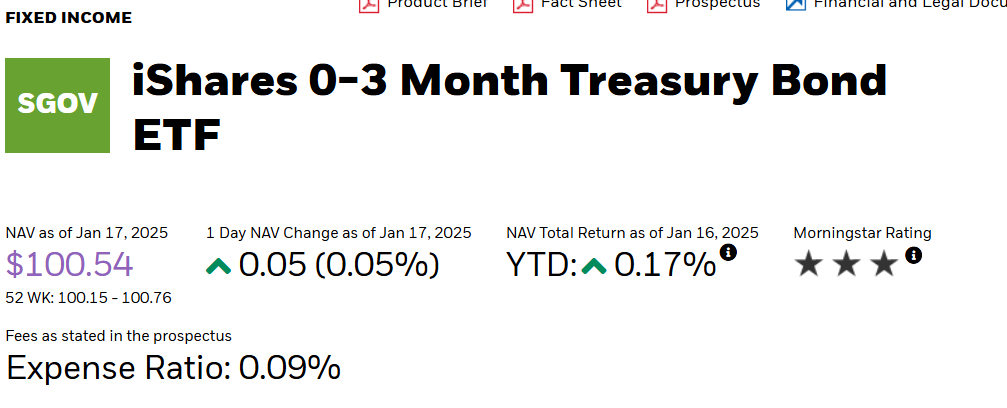Select the first Morningstar rating star
Image resolution: width=1007 pixels, height=408 pixels.
pos(809,265)
